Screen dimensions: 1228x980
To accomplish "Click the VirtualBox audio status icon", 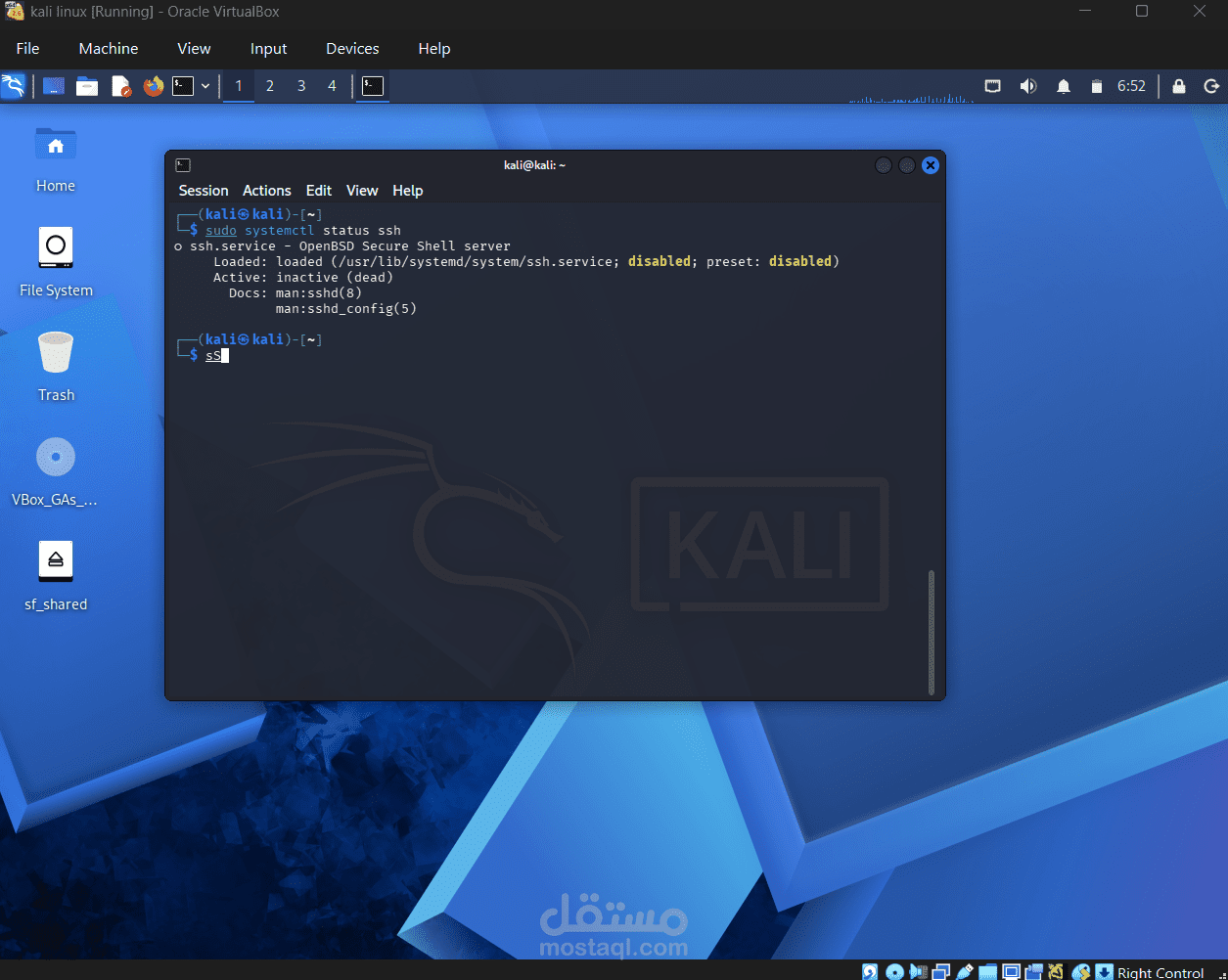I will click(918, 972).
